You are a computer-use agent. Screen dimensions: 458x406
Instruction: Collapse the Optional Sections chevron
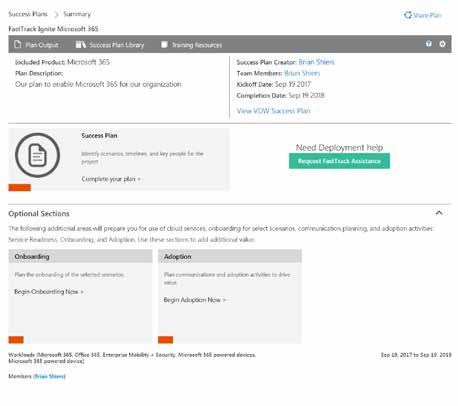pyautogui.click(x=439, y=213)
